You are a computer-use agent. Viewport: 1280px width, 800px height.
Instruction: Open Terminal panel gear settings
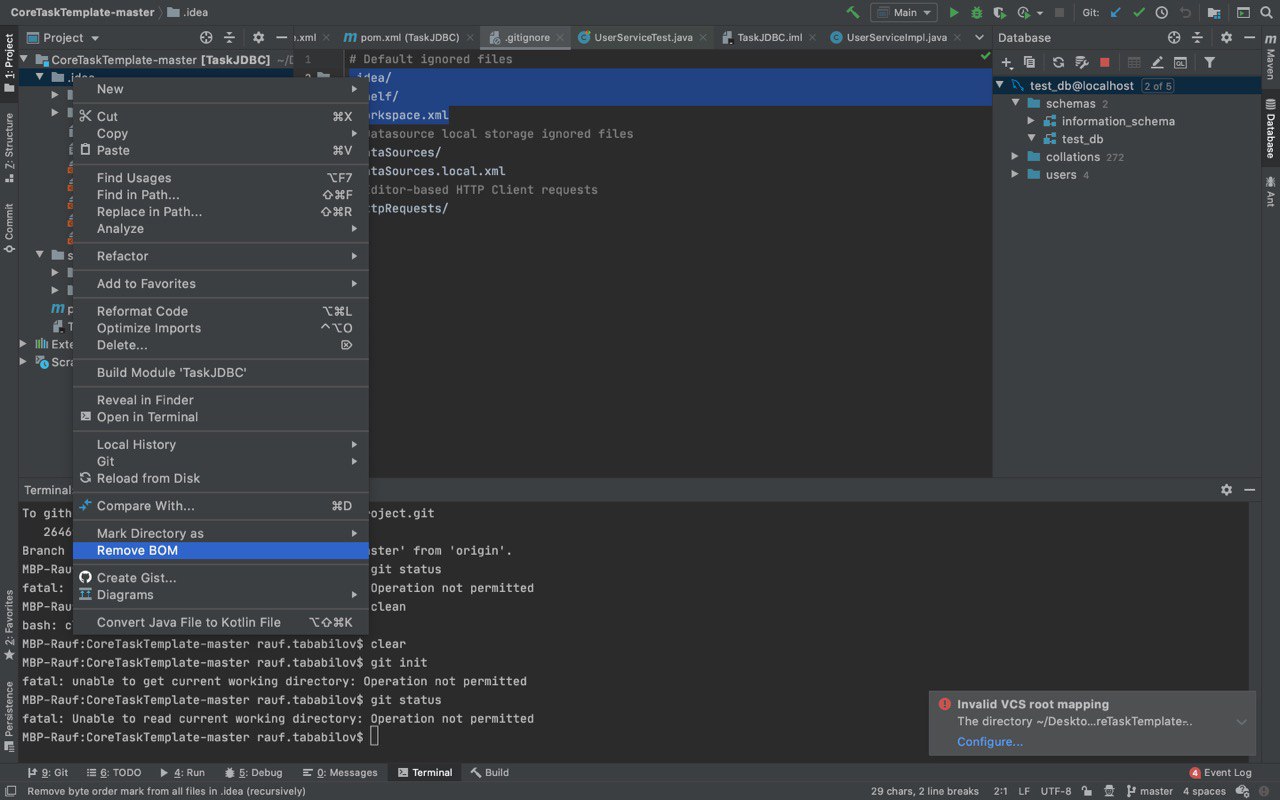(x=1226, y=490)
